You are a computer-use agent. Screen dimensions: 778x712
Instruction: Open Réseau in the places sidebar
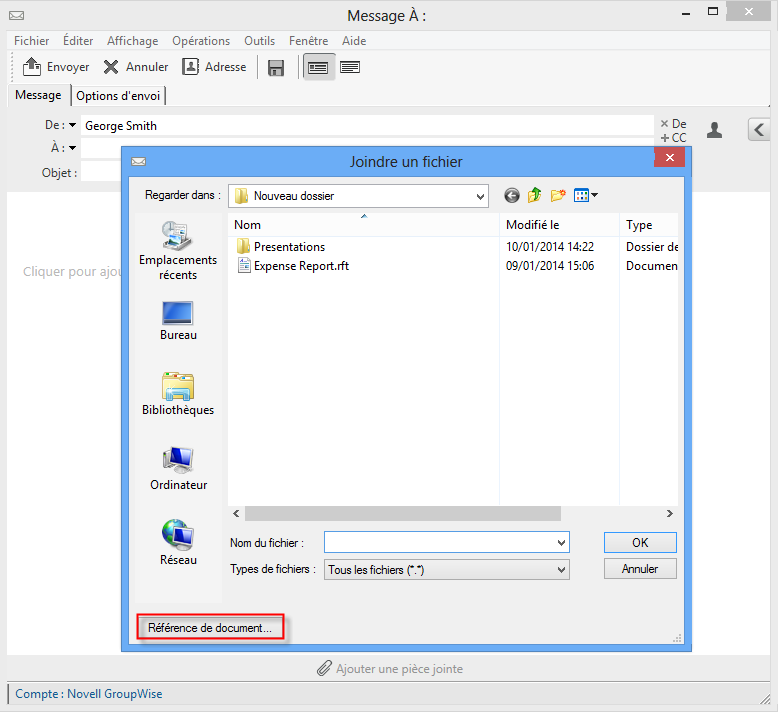[178, 542]
